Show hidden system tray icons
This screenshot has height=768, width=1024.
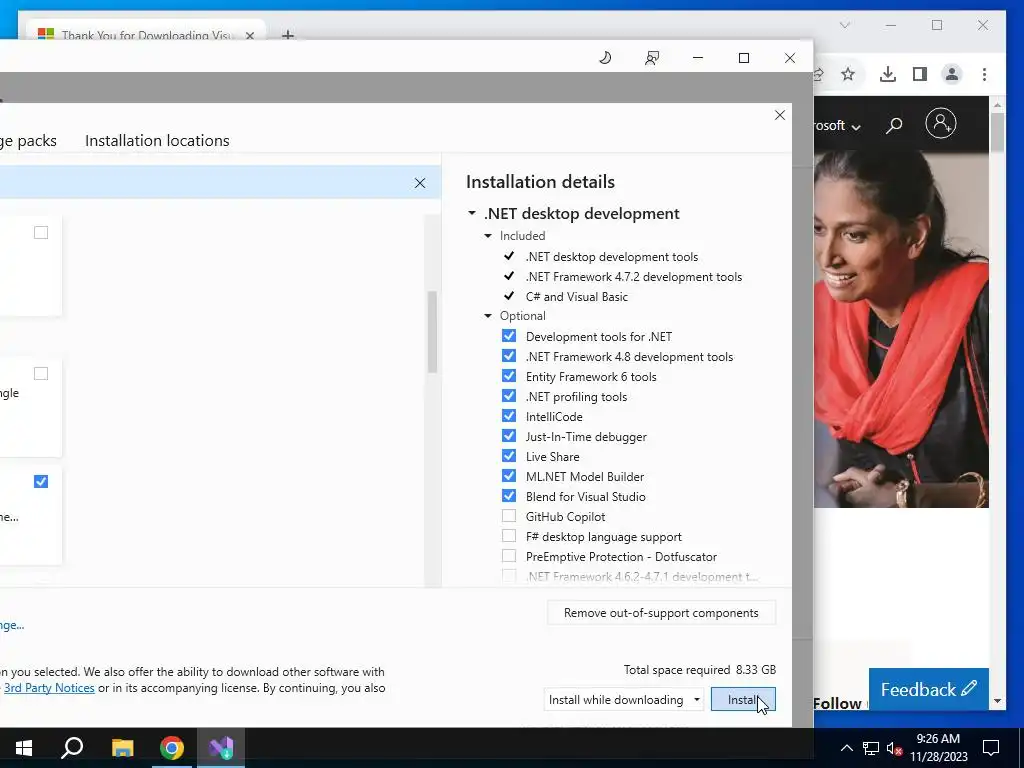tap(846, 748)
